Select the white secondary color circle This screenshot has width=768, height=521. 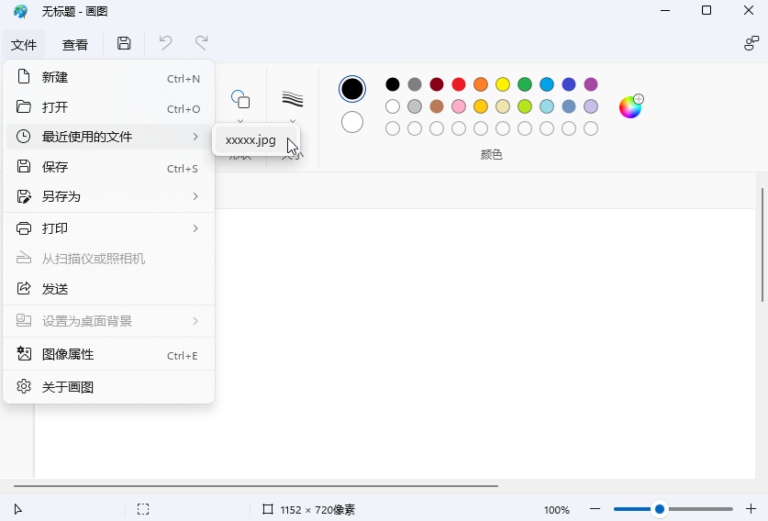(x=352, y=122)
